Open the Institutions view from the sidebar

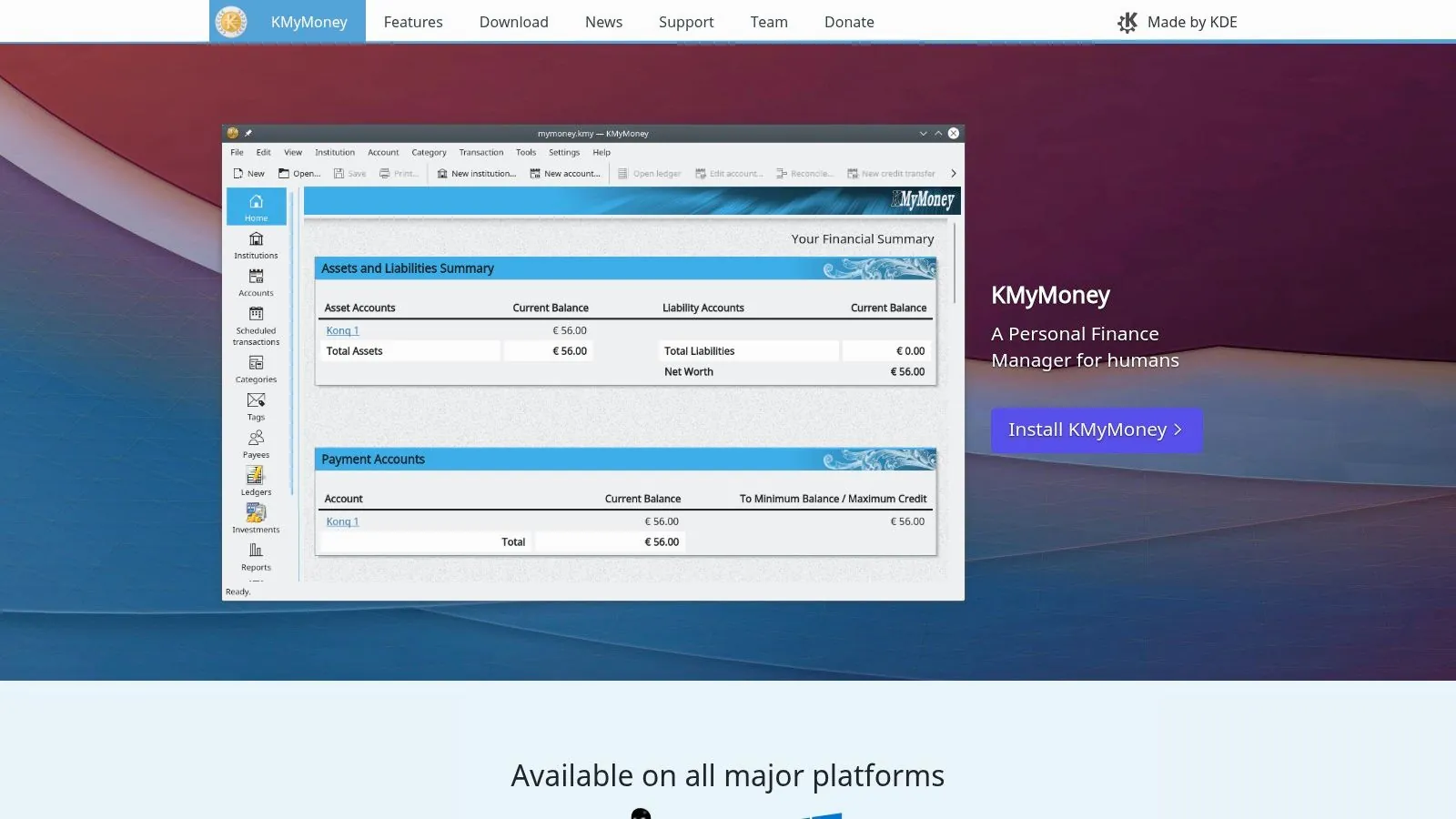[256, 239]
